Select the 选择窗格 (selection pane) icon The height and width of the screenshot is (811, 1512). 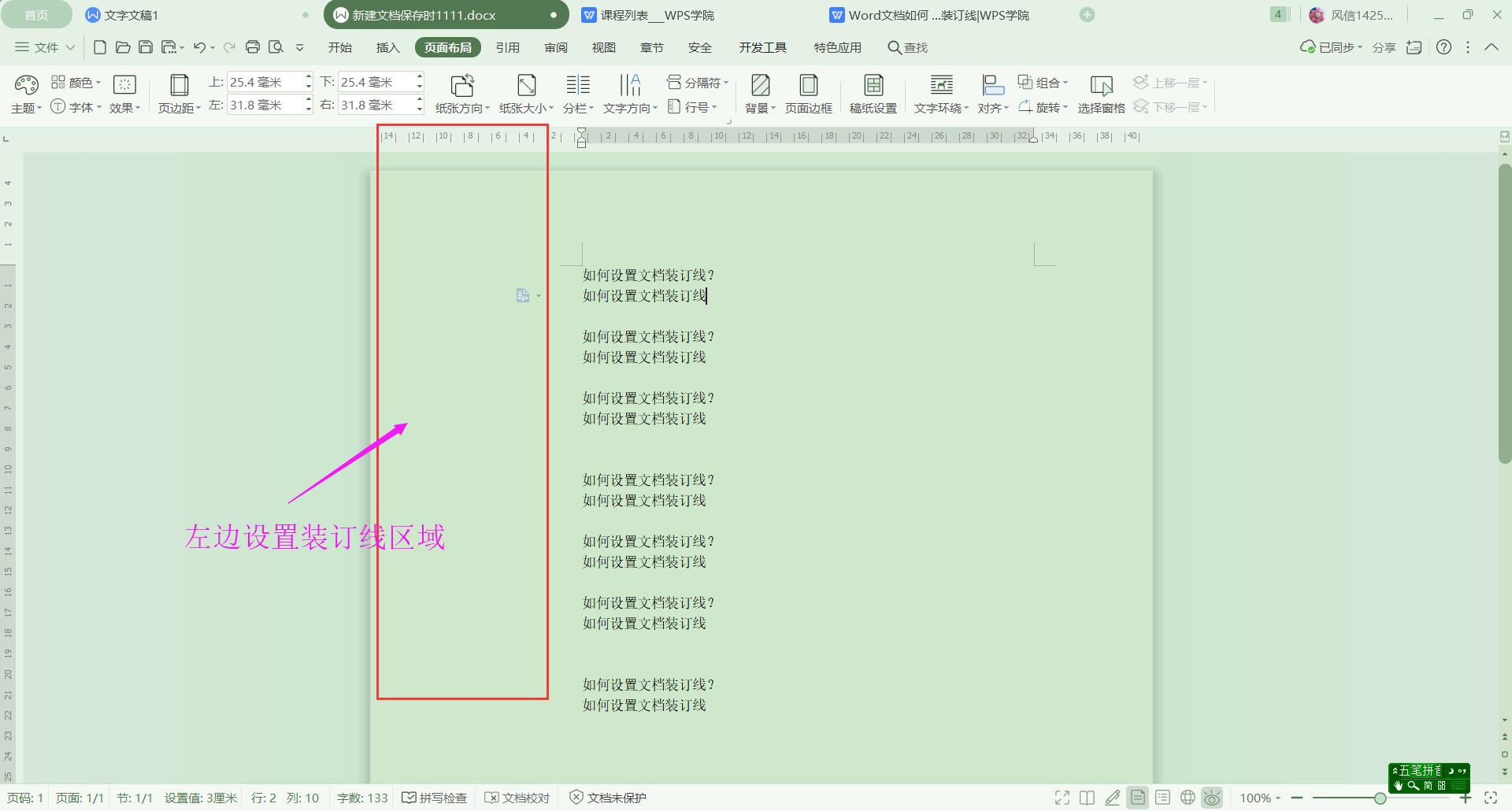tap(1101, 93)
